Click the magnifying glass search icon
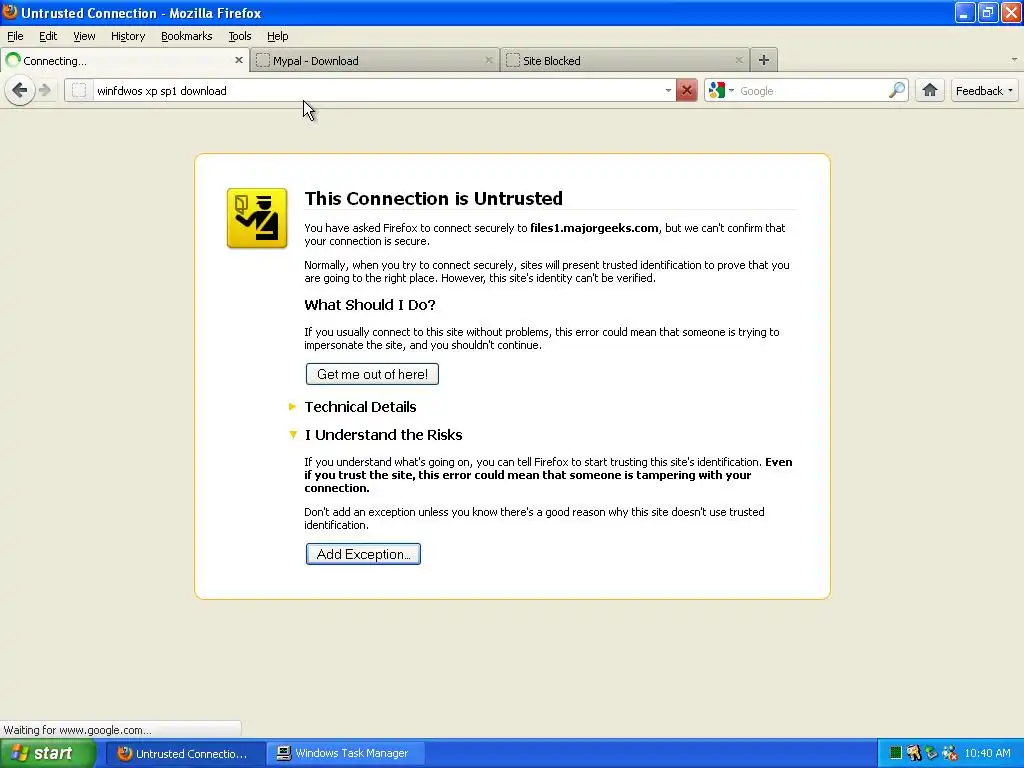Screen dimensions: 1024x768 click(897, 90)
